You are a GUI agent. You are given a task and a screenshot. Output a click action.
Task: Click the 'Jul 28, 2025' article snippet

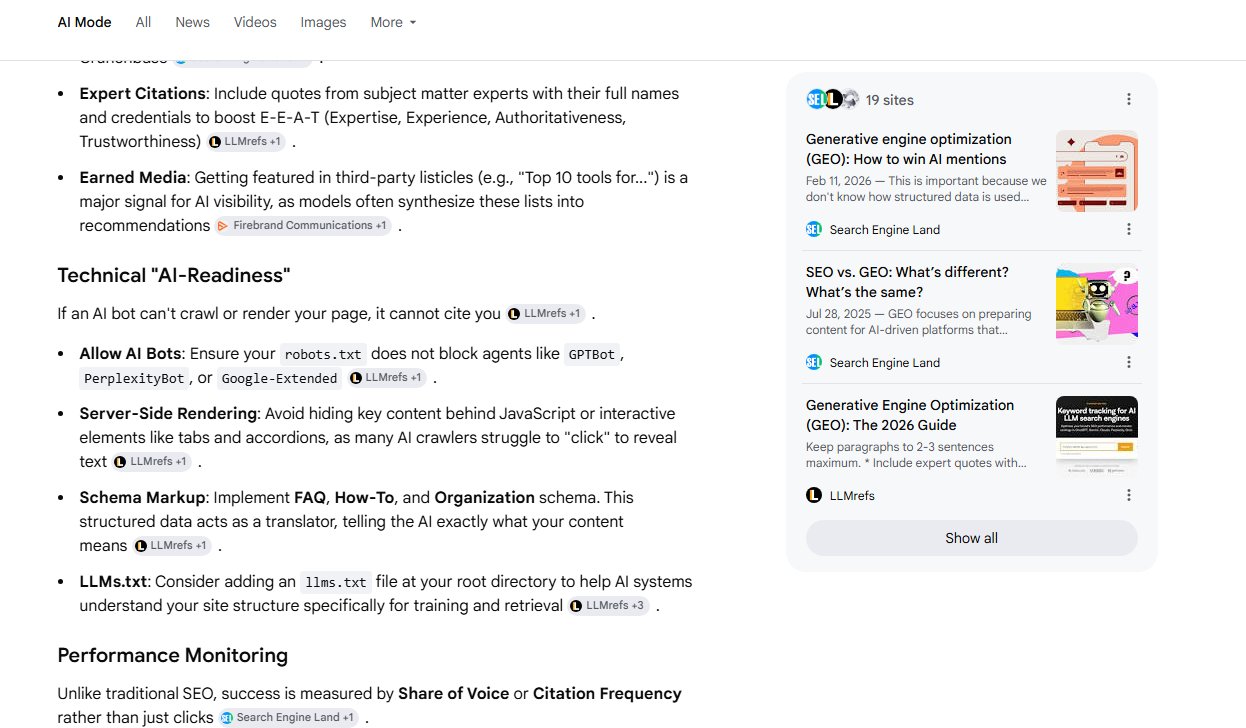(919, 322)
